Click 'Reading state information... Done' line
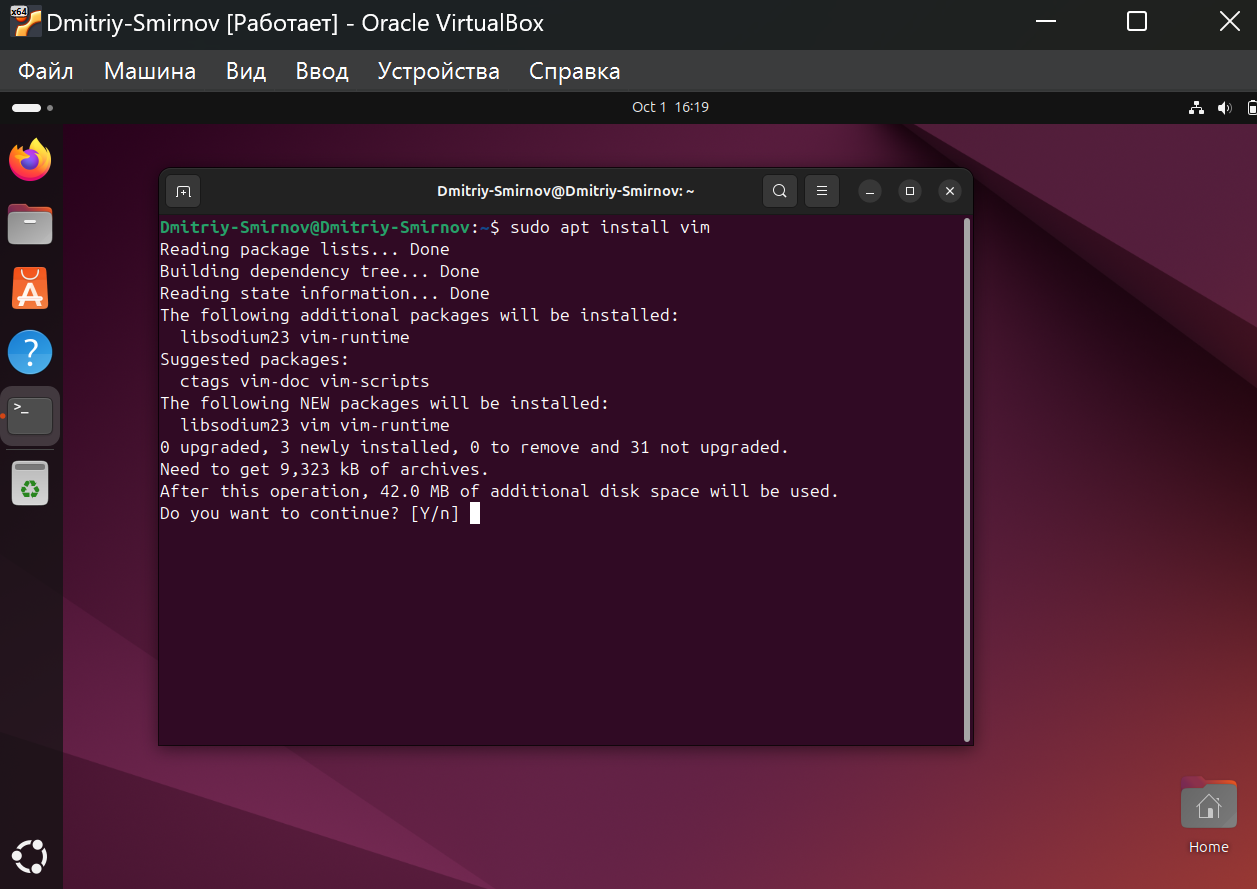The width and height of the screenshot is (1257, 889). tap(325, 294)
